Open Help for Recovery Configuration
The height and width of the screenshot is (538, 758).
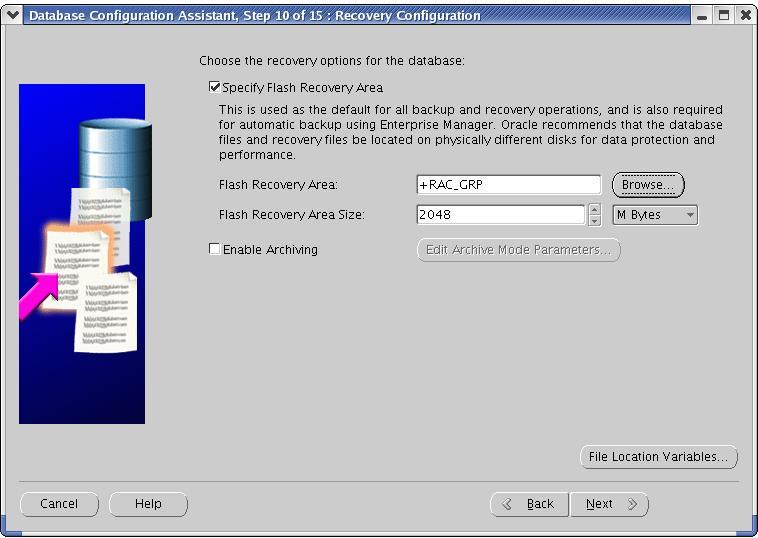point(148,504)
